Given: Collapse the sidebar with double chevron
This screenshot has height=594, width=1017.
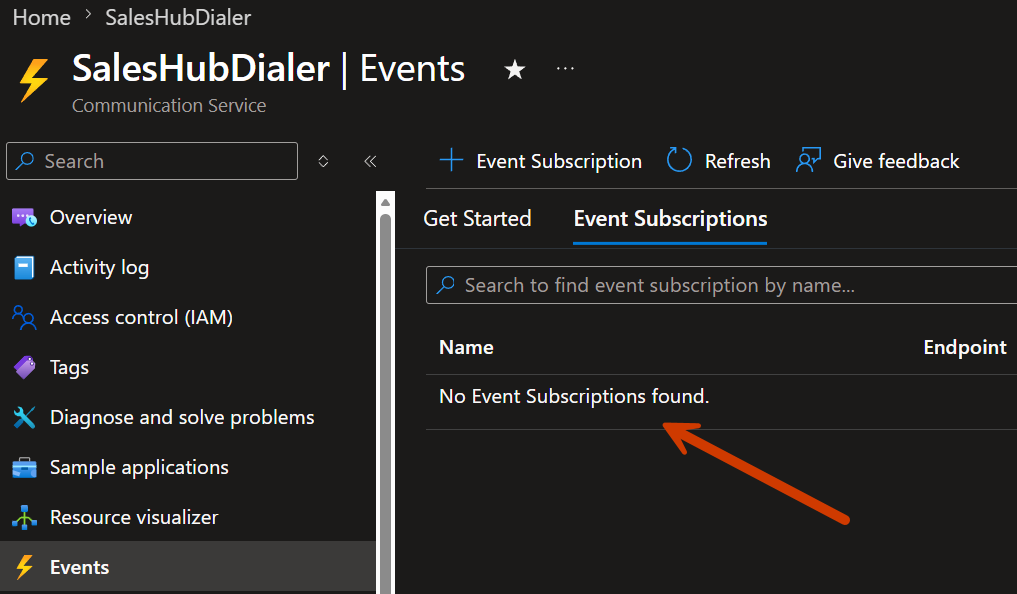Looking at the screenshot, I should click(x=370, y=161).
